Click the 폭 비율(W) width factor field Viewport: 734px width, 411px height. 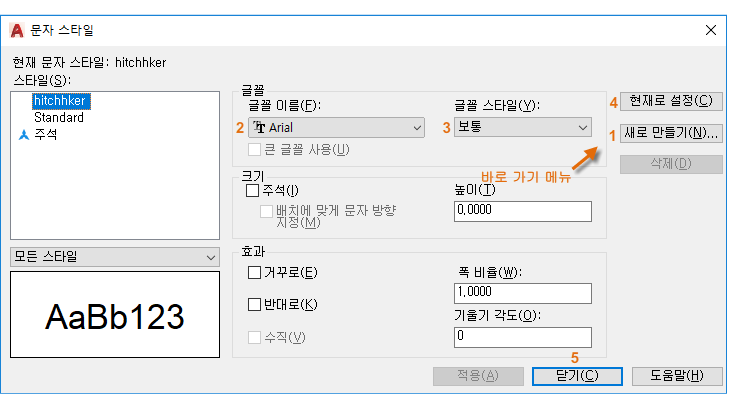point(522,292)
